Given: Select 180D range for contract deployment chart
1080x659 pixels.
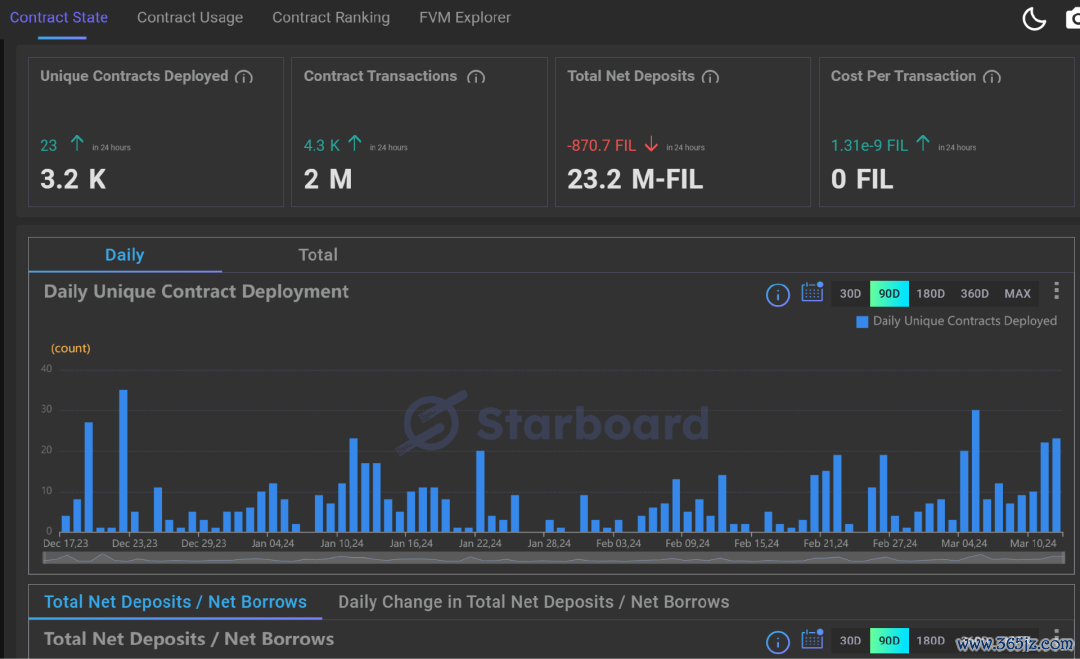Looking at the screenshot, I should tap(930, 294).
